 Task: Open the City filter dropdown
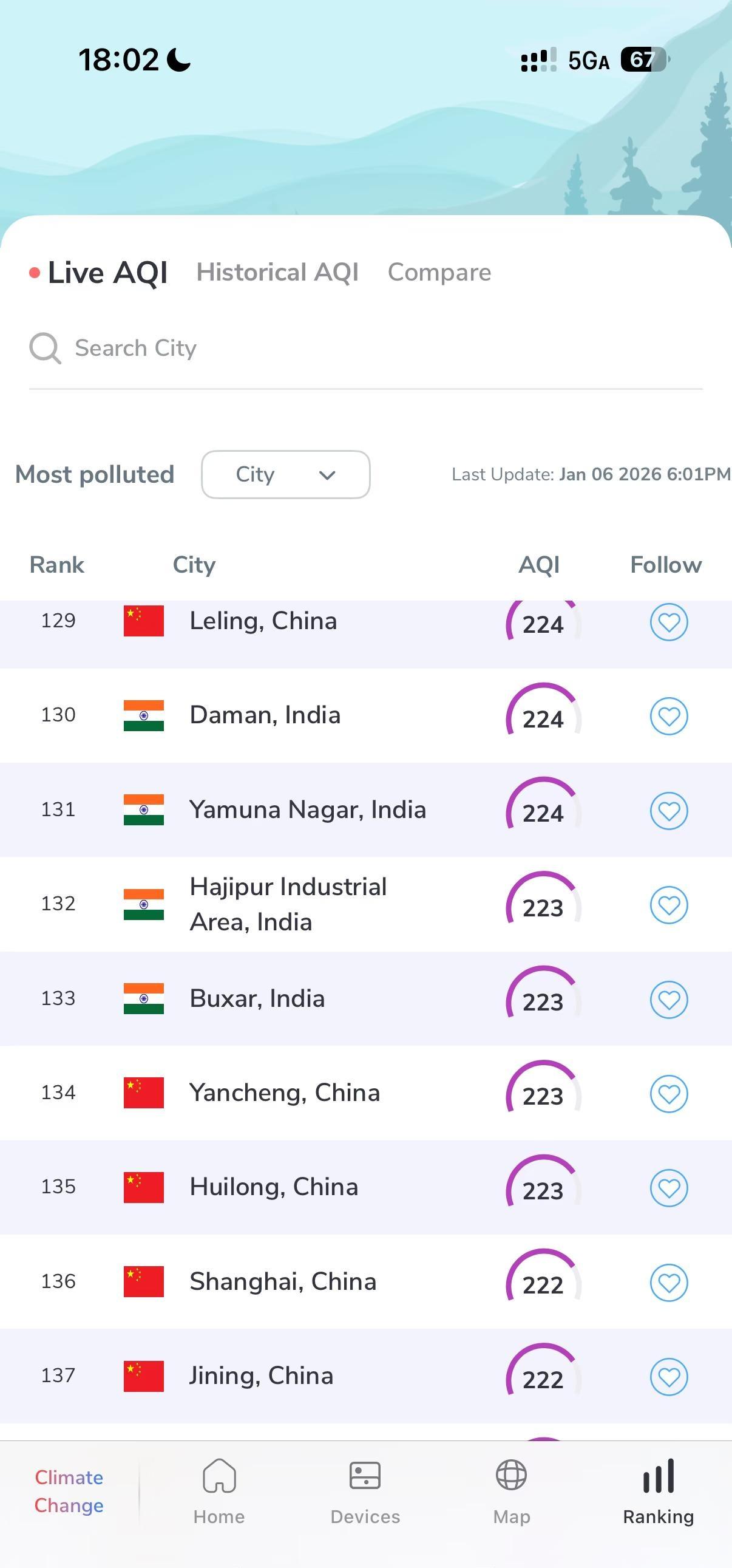(285, 475)
